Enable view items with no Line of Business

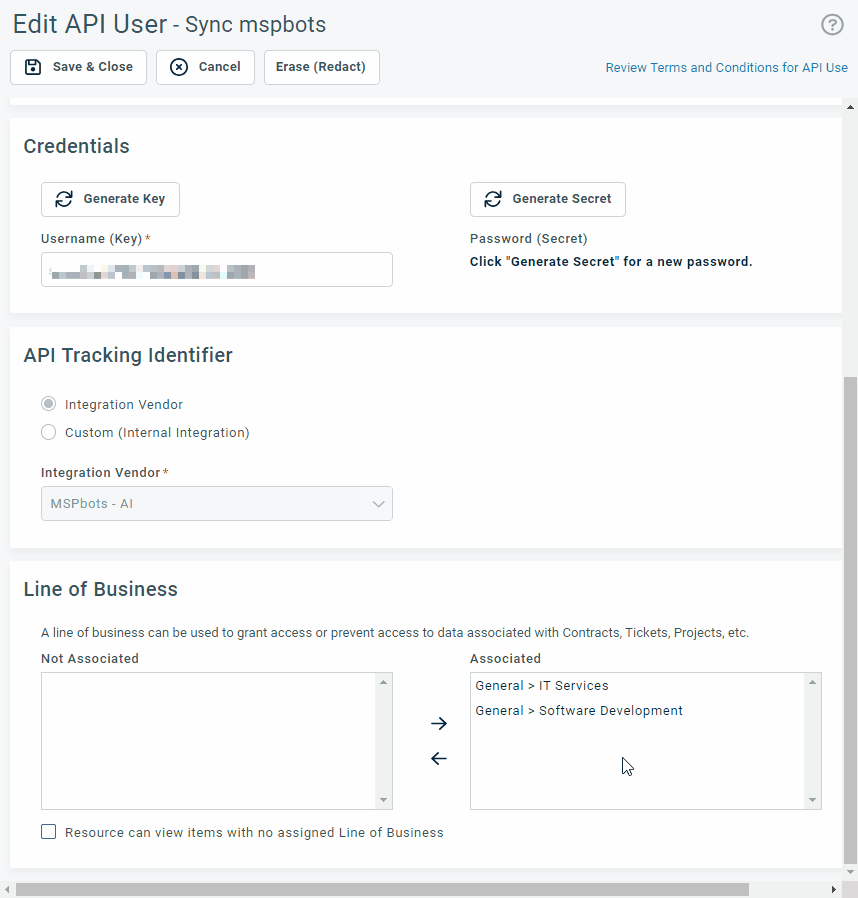pos(49,832)
